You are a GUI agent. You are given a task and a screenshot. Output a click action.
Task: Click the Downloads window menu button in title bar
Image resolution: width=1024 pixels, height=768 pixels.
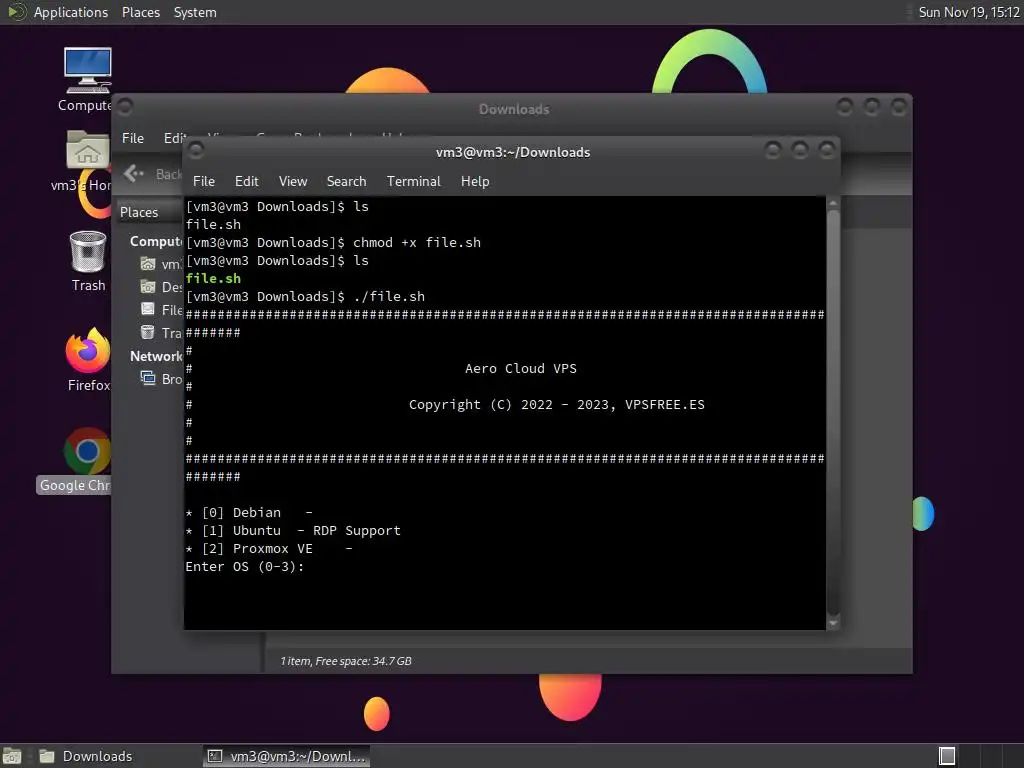tap(125, 106)
